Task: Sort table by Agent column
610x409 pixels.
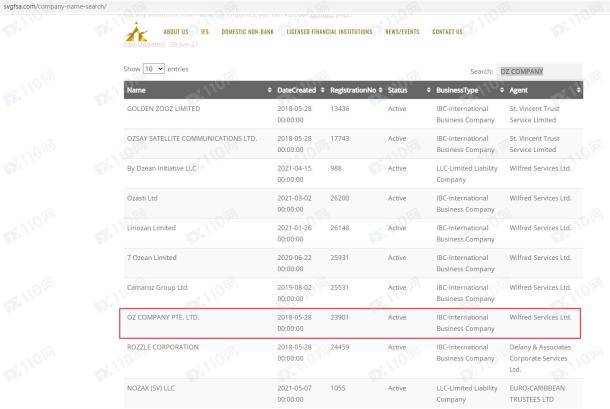Action: point(545,90)
